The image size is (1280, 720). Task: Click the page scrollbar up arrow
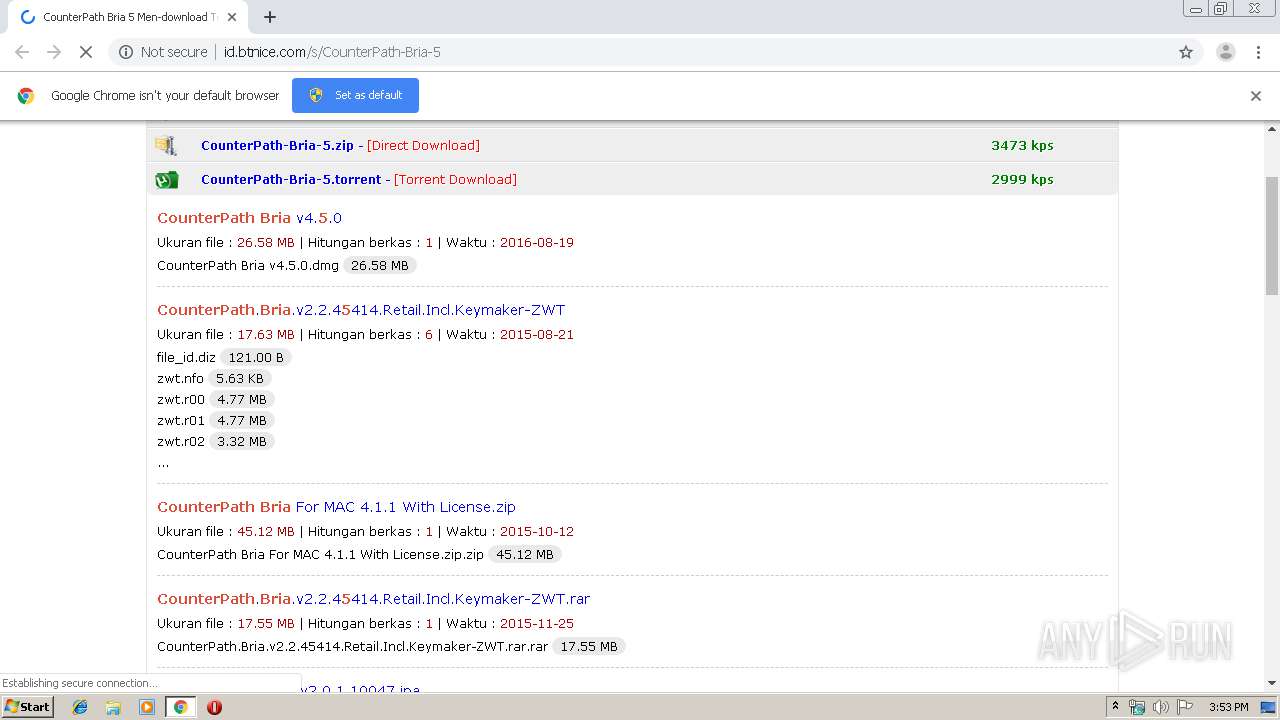click(x=1272, y=129)
